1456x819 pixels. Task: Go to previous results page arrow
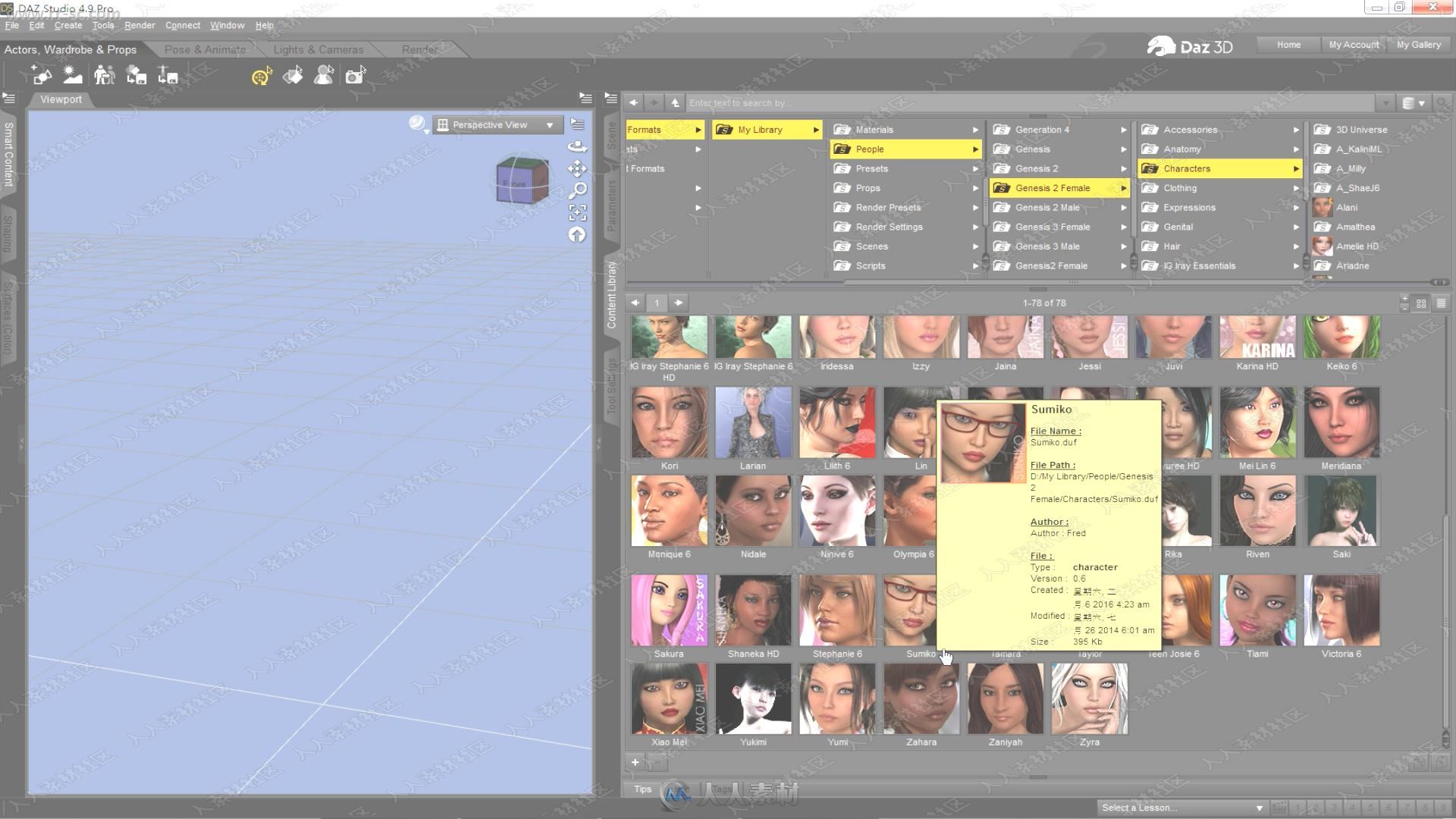click(635, 303)
